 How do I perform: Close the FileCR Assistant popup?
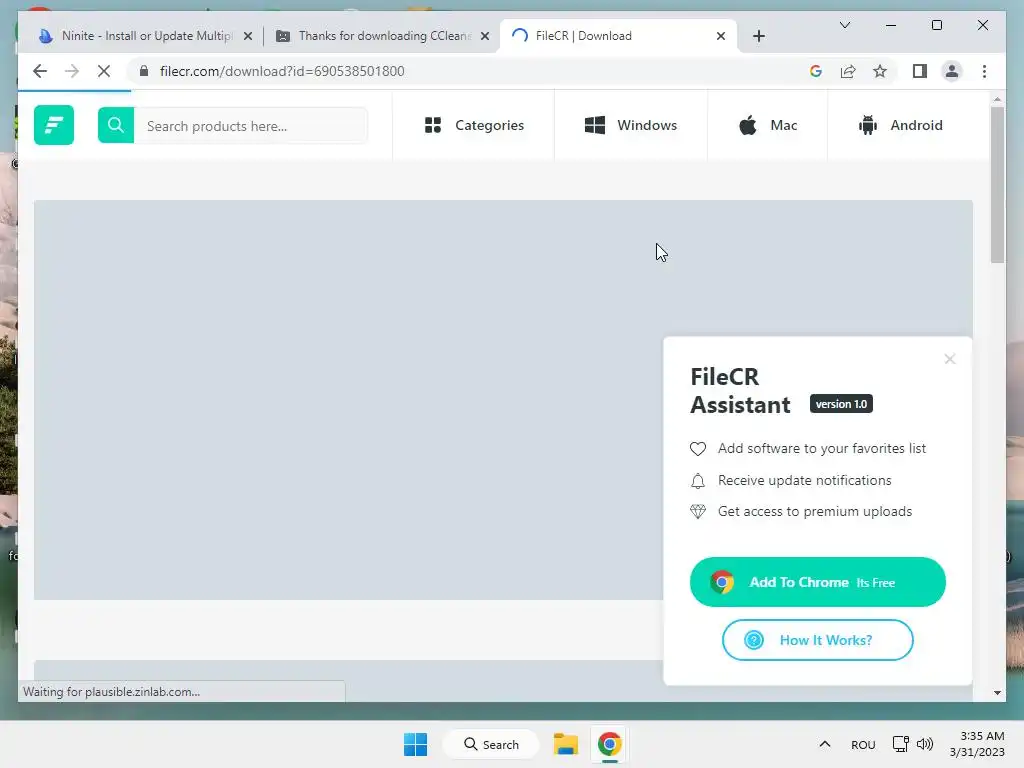(x=950, y=359)
